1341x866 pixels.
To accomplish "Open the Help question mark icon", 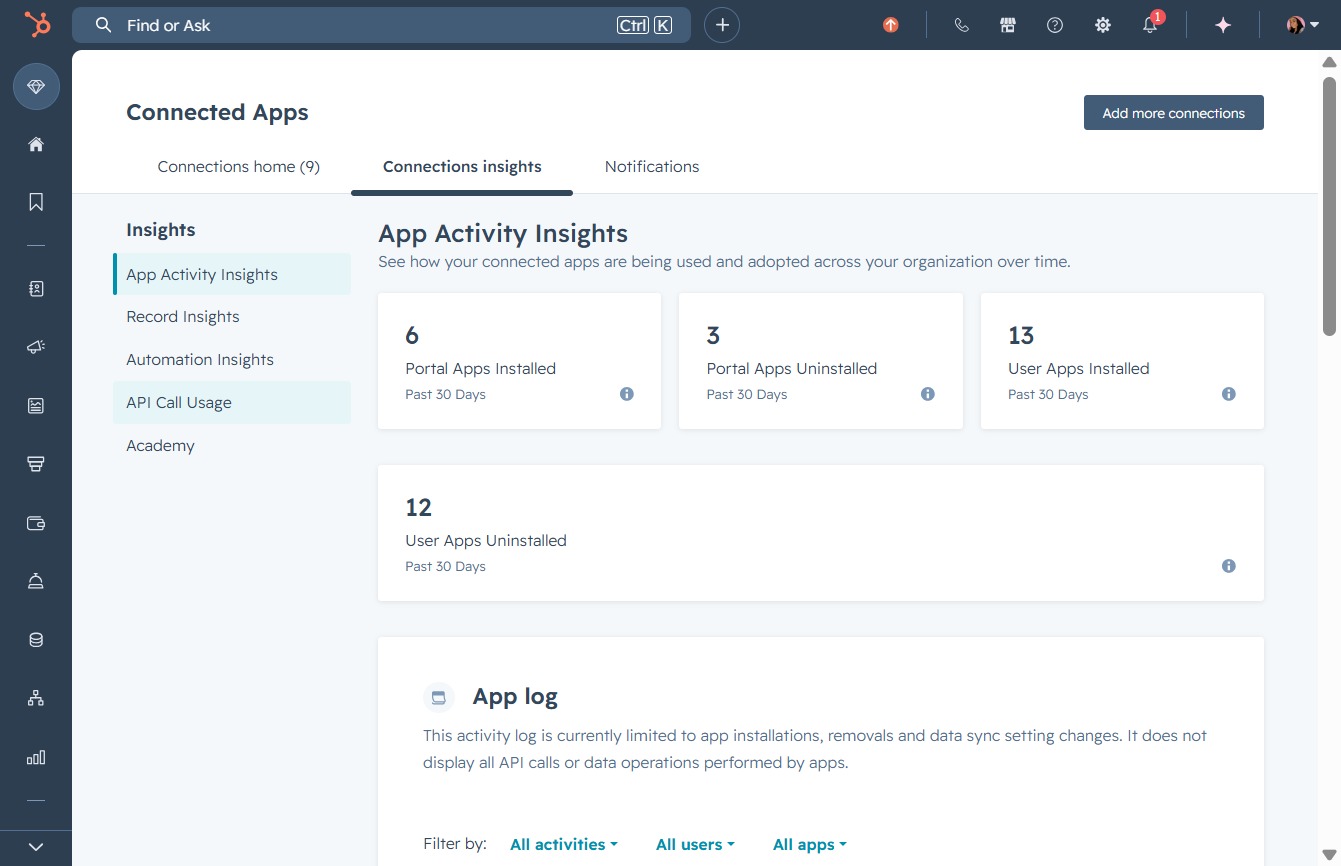I will tap(1055, 25).
